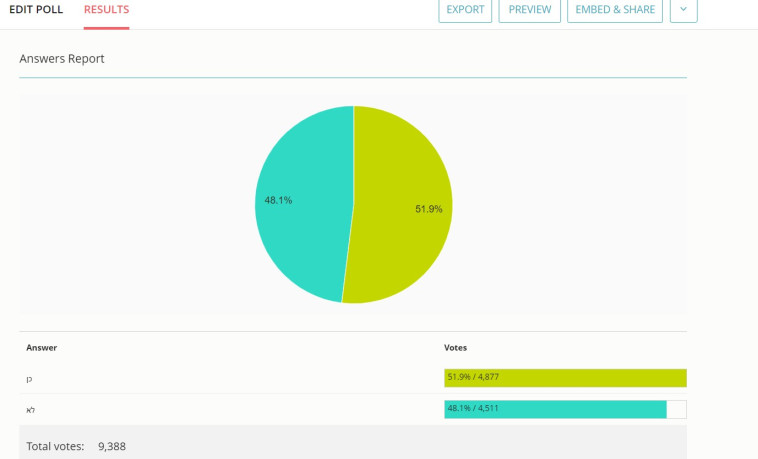Click the teal 48.1% / 4,511 votes bar
The height and width of the screenshot is (459, 758).
(x=555, y=409)
